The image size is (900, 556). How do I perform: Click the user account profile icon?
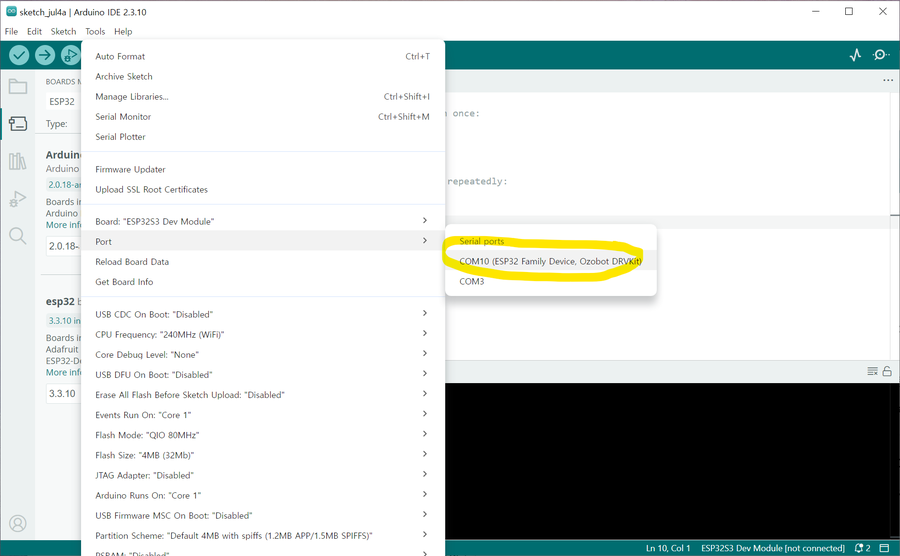pos(18,523)
